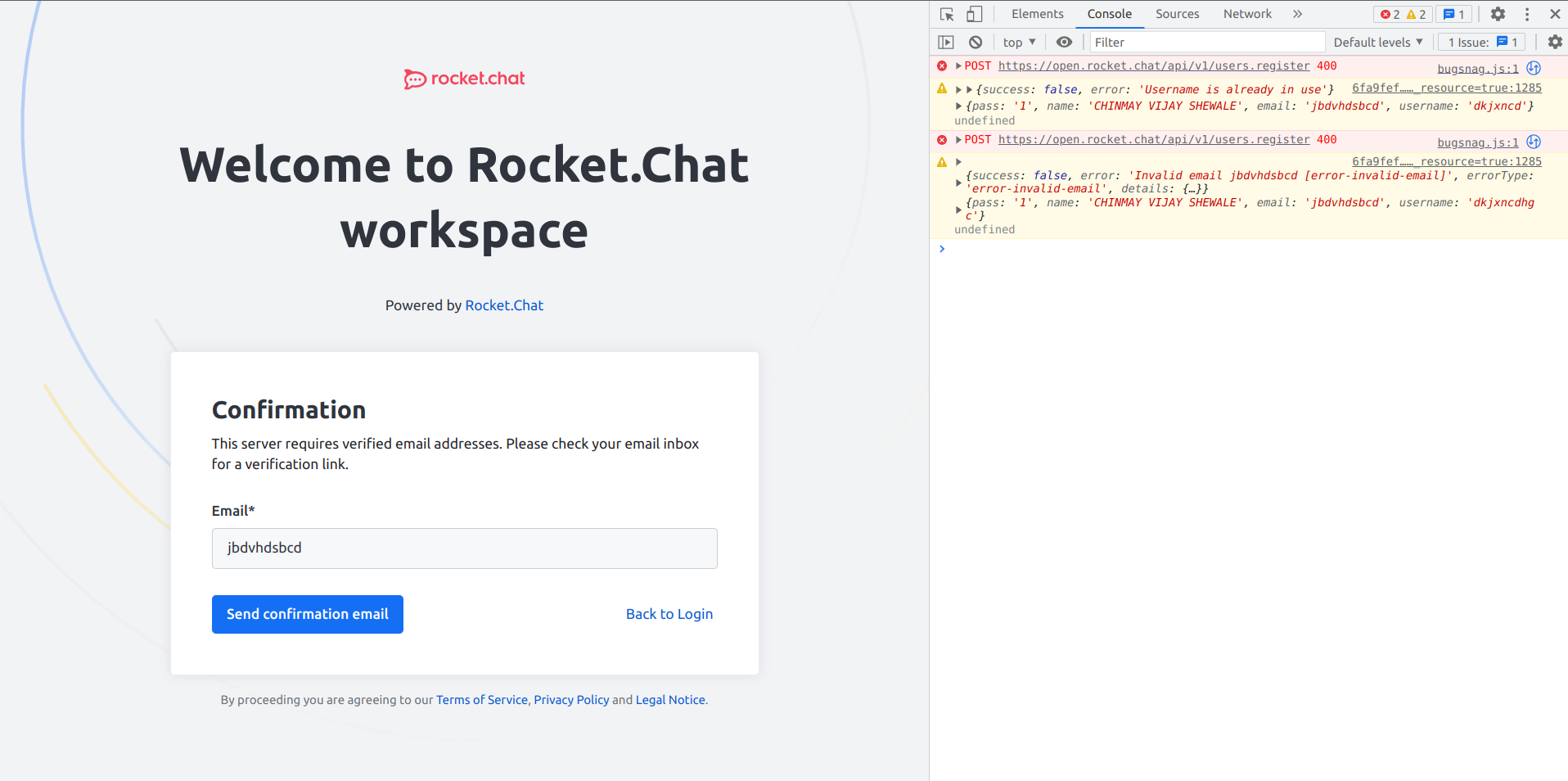Click the issues flag badge

click(x=1453, y=14)
